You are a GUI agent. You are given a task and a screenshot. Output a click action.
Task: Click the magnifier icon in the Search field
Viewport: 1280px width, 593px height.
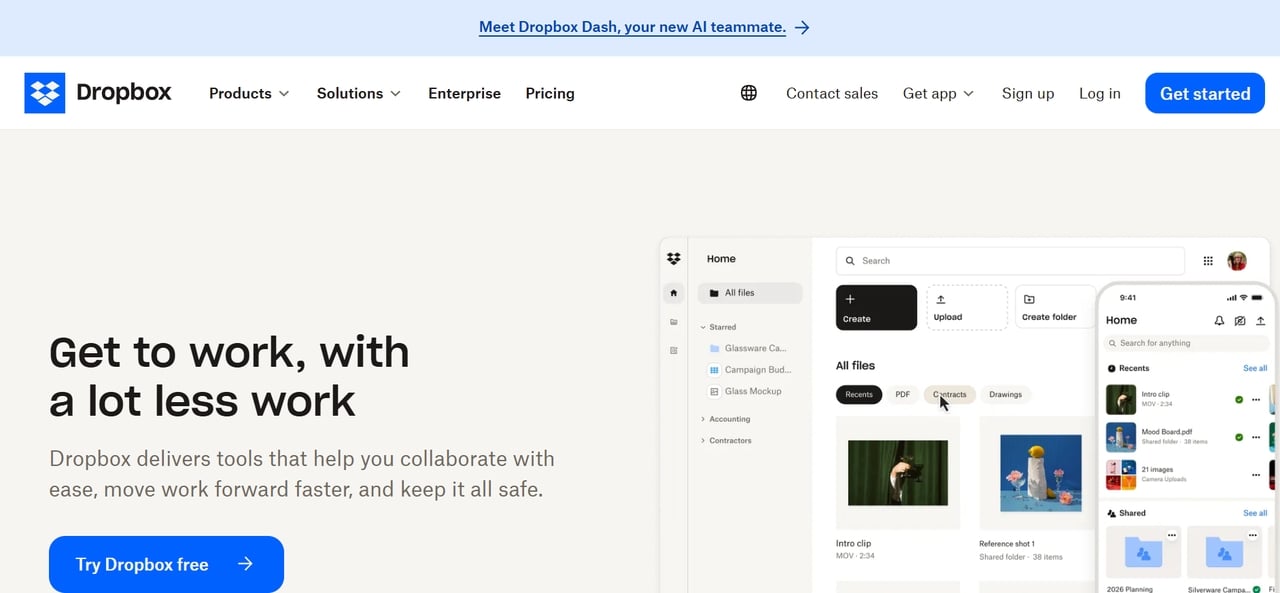pos(851,261)
